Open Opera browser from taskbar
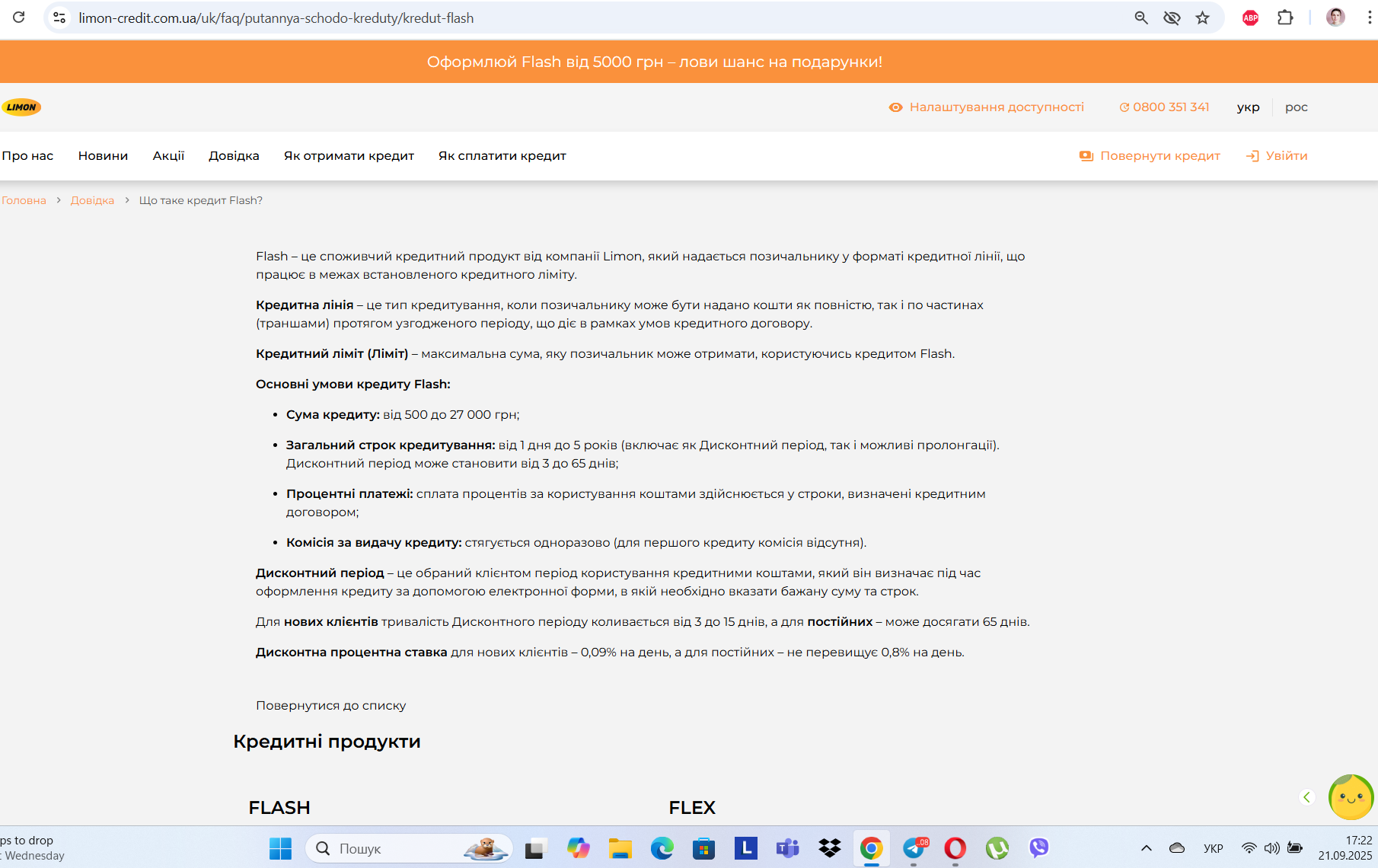This screenshot has width=1378, height=868. [x=955, y=848]
